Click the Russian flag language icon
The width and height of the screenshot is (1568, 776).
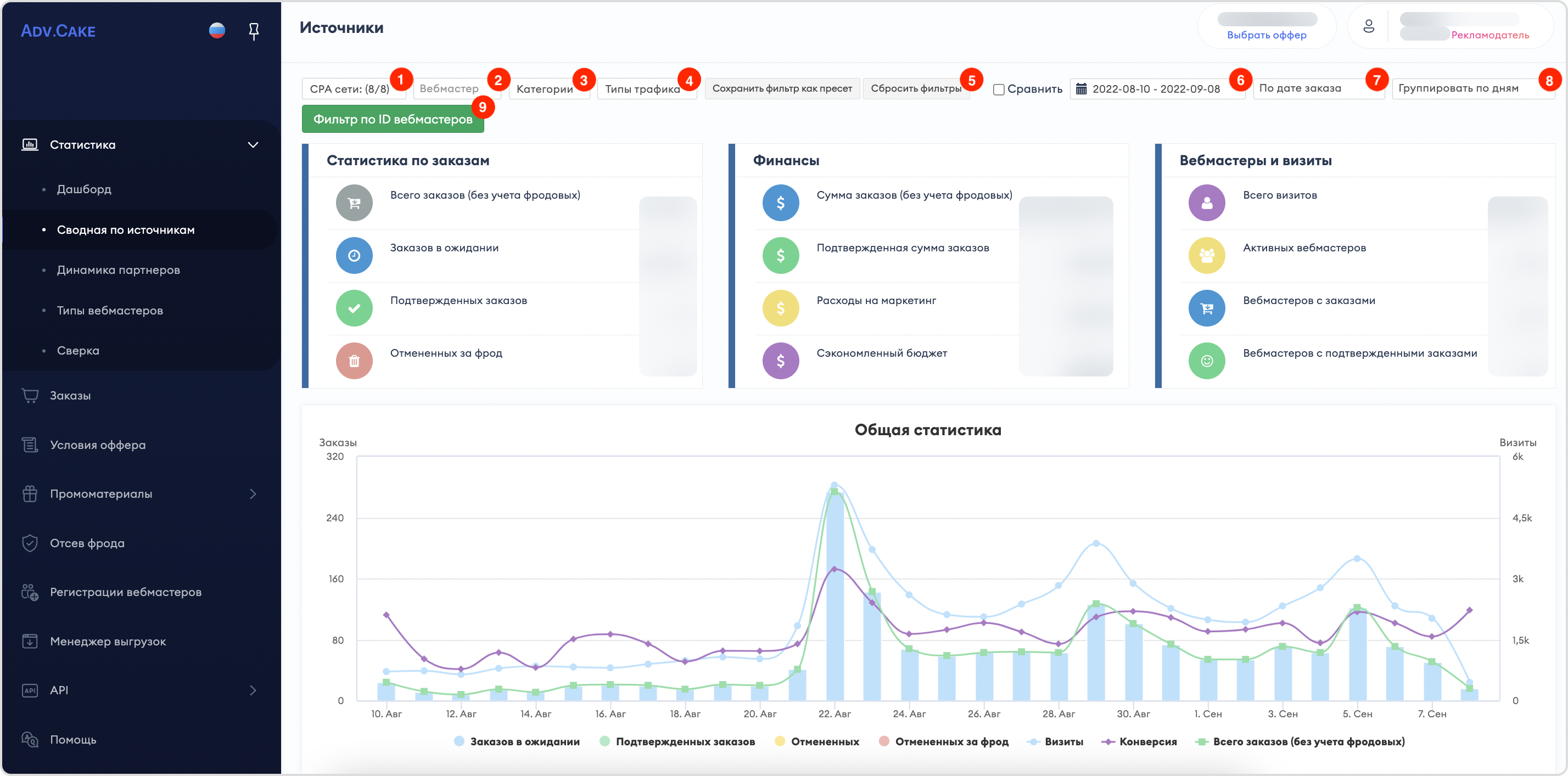[217, 30]
